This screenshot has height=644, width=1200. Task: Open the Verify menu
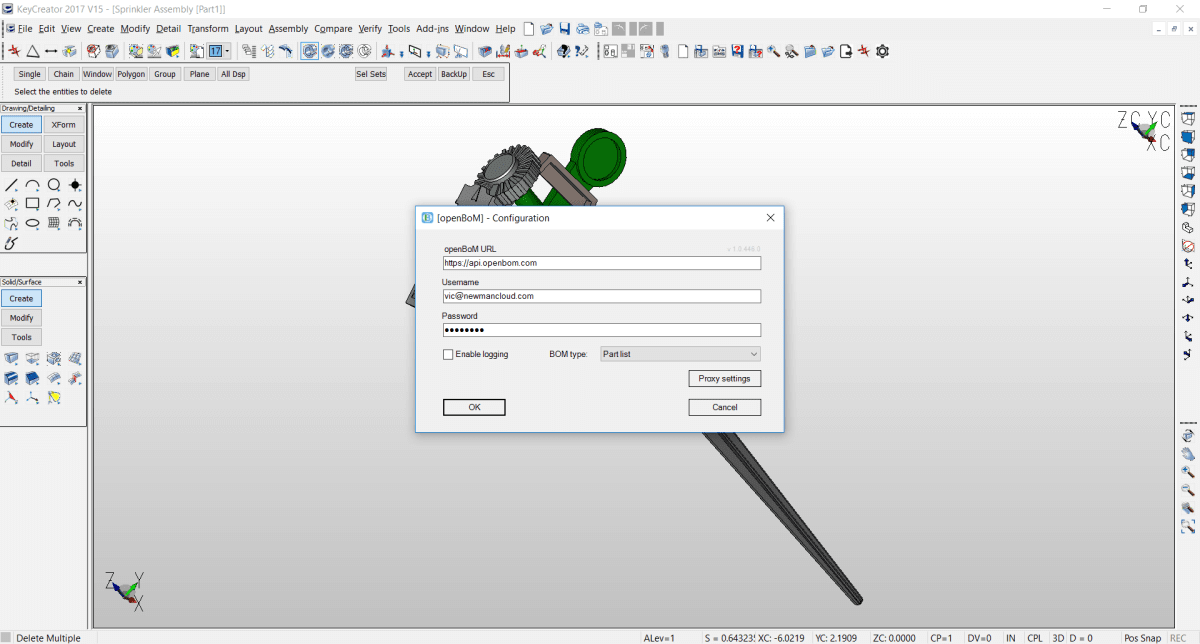pos(368,29)
